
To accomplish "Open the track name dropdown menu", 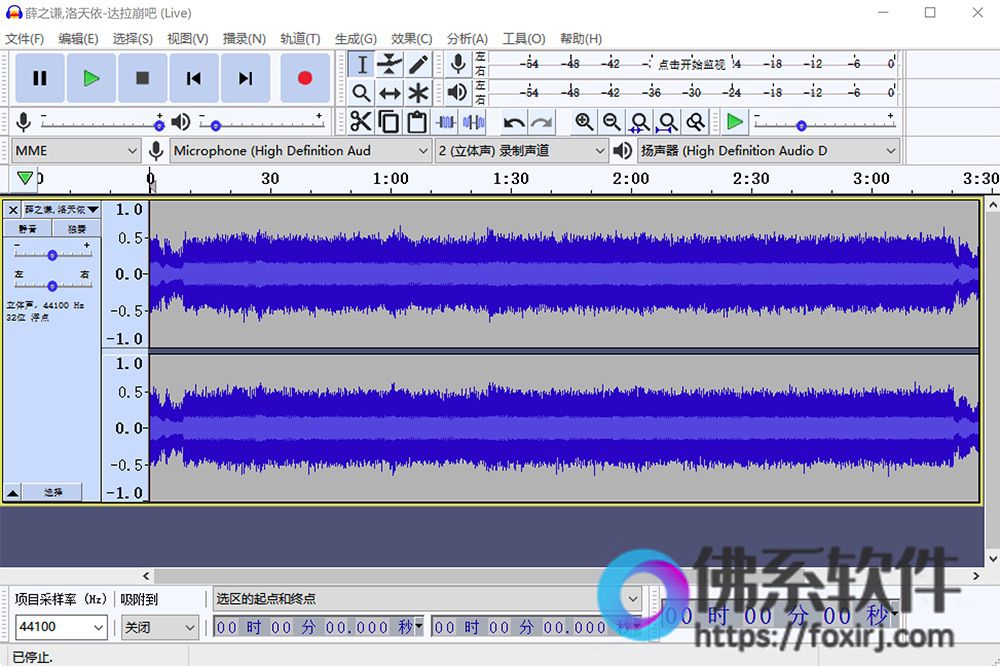I will pos(62,209).
